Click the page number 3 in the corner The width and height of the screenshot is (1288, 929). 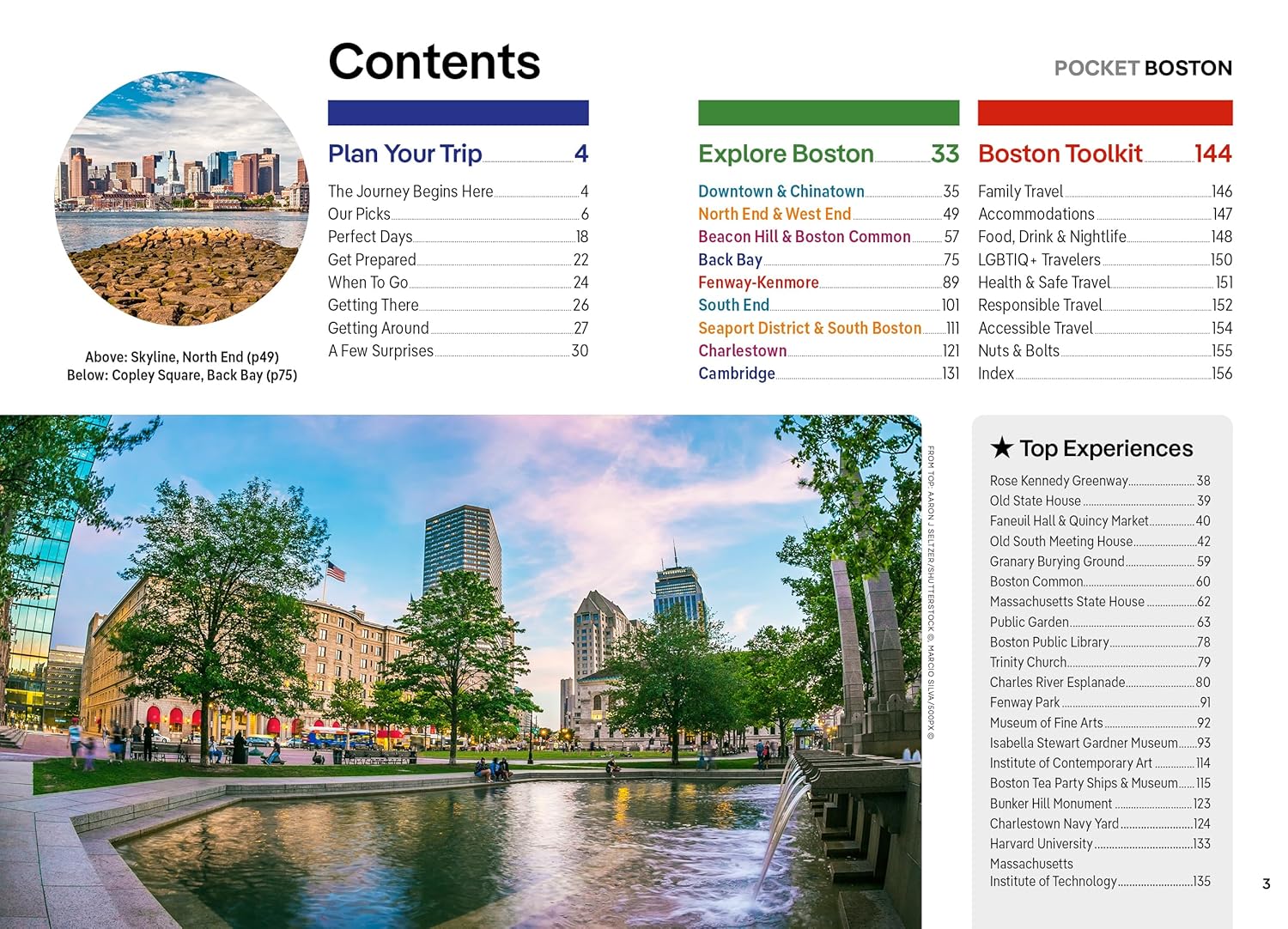tap(1266, 883)
